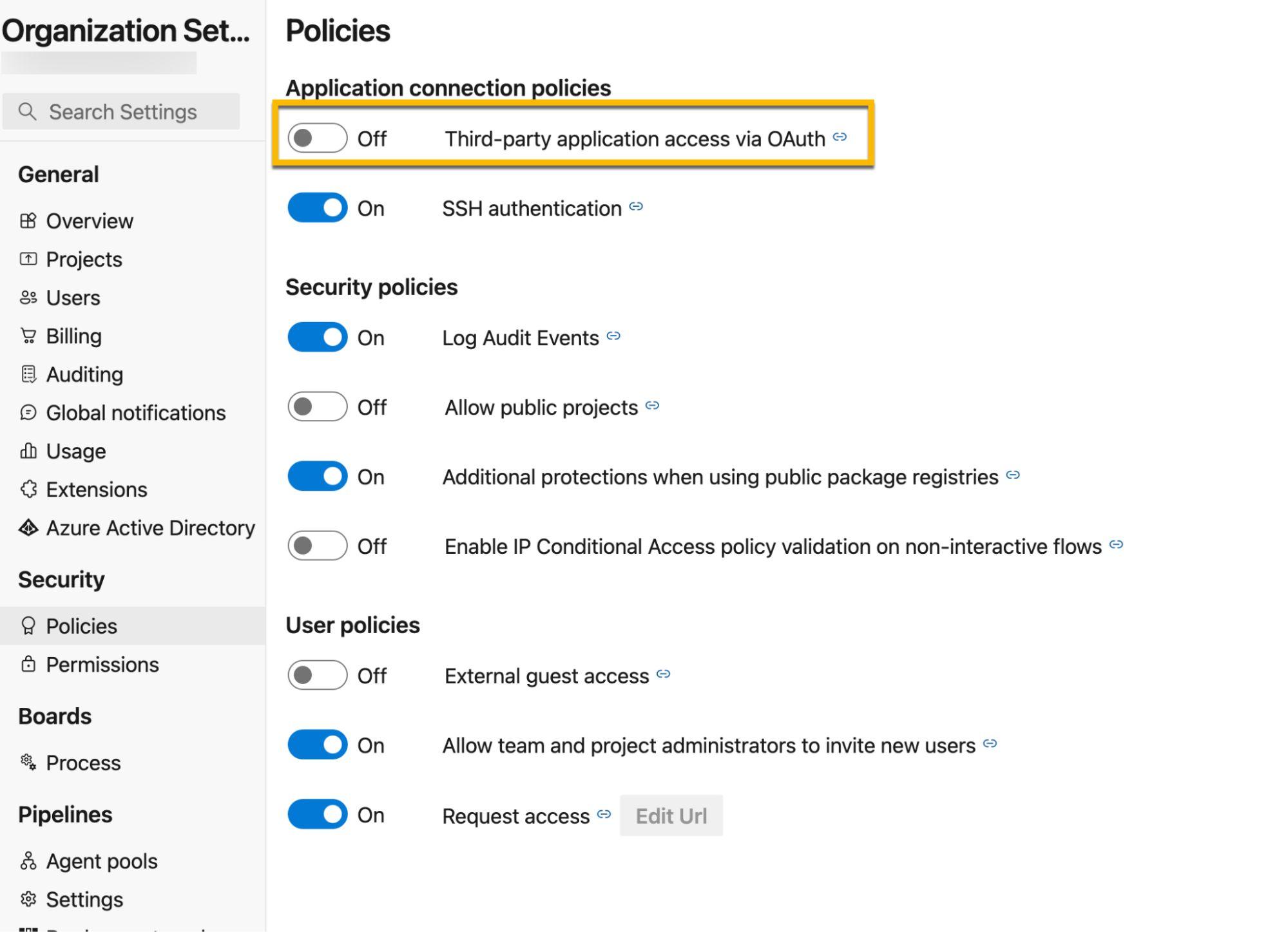
Task: Open Global notifications from the sidebar
Action: [135, 412]
